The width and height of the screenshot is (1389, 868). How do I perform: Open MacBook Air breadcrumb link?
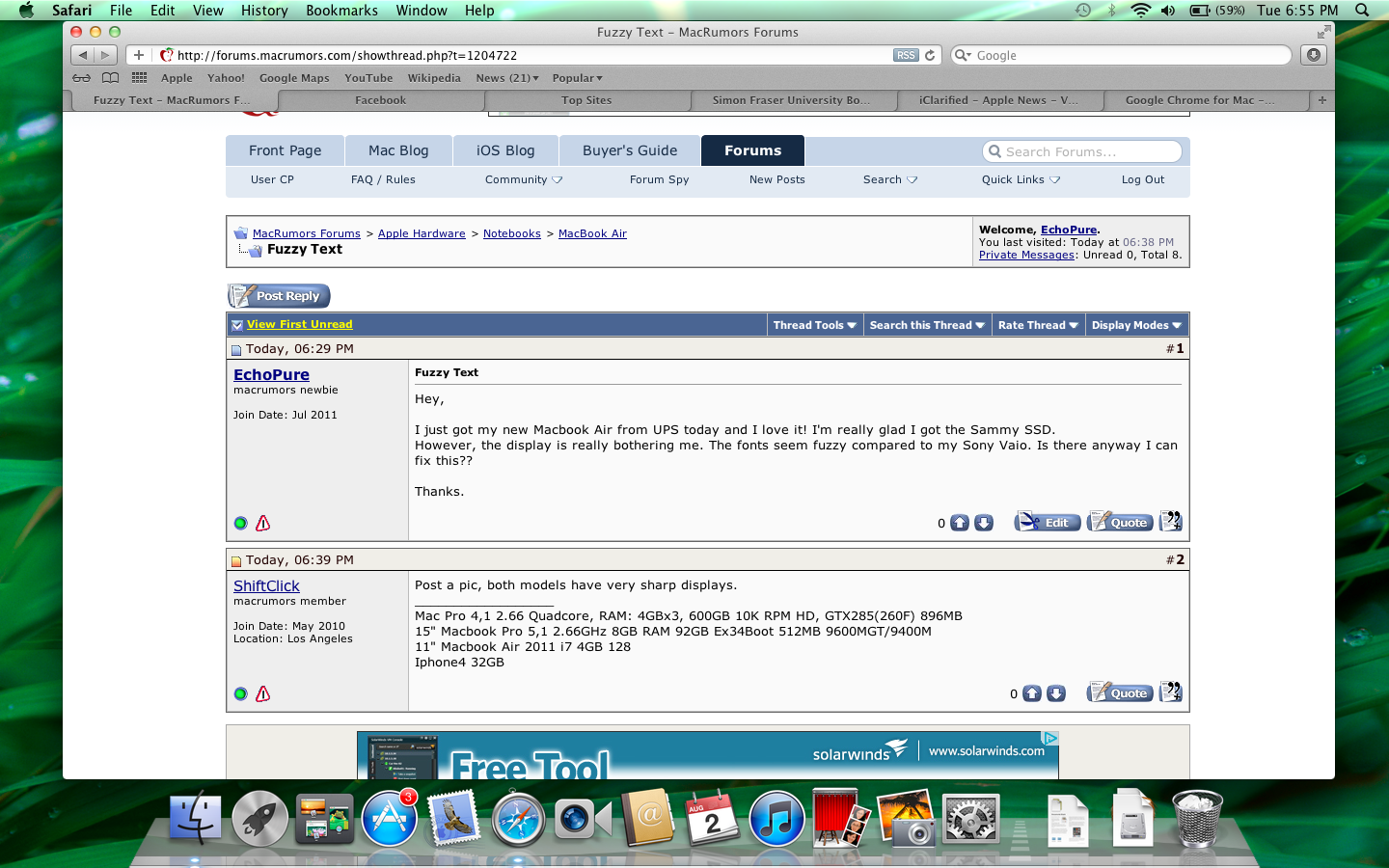[592, 233]
